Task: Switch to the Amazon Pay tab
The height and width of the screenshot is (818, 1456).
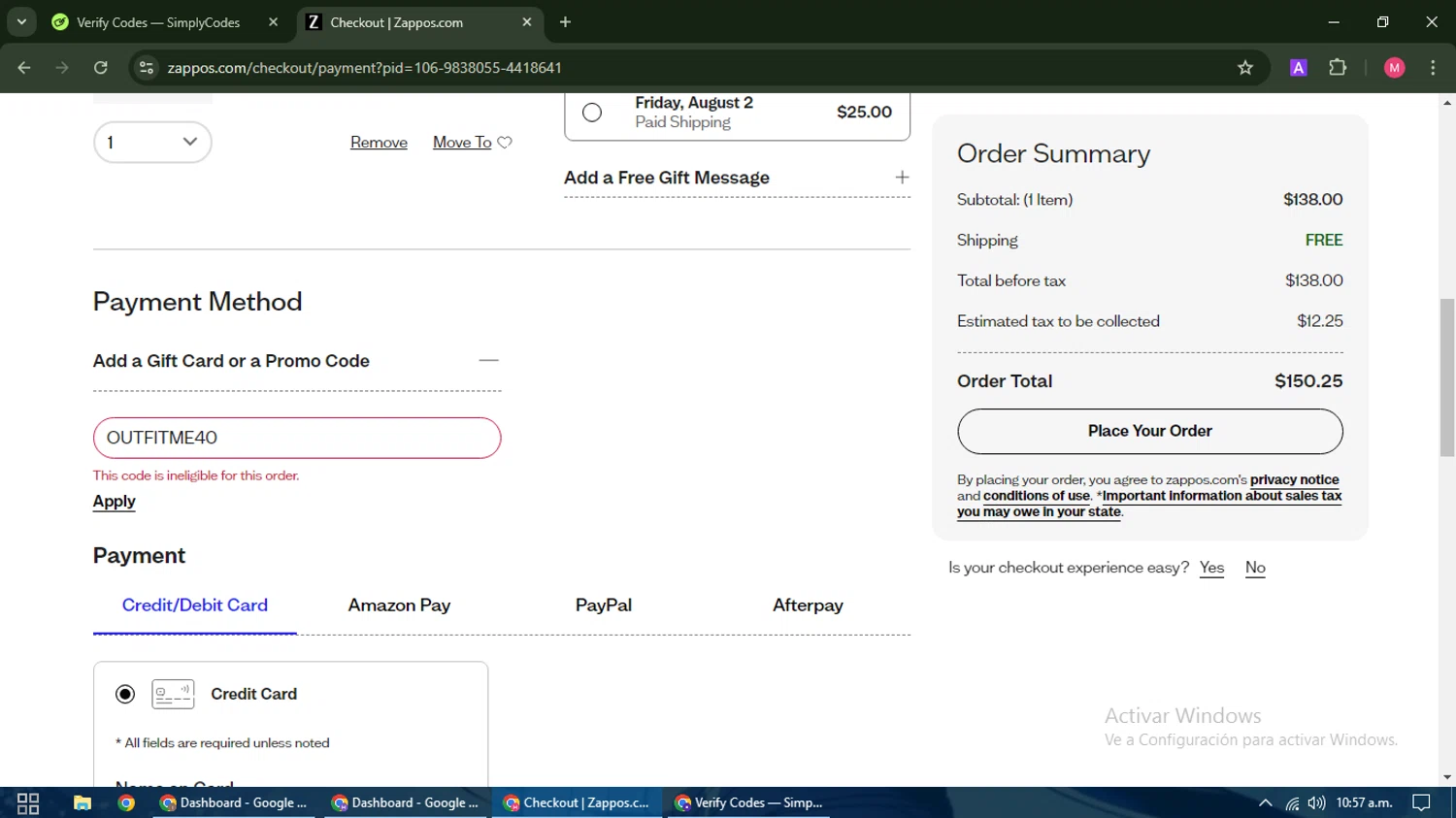Action: pyautogui.click(x=399, y=605)
